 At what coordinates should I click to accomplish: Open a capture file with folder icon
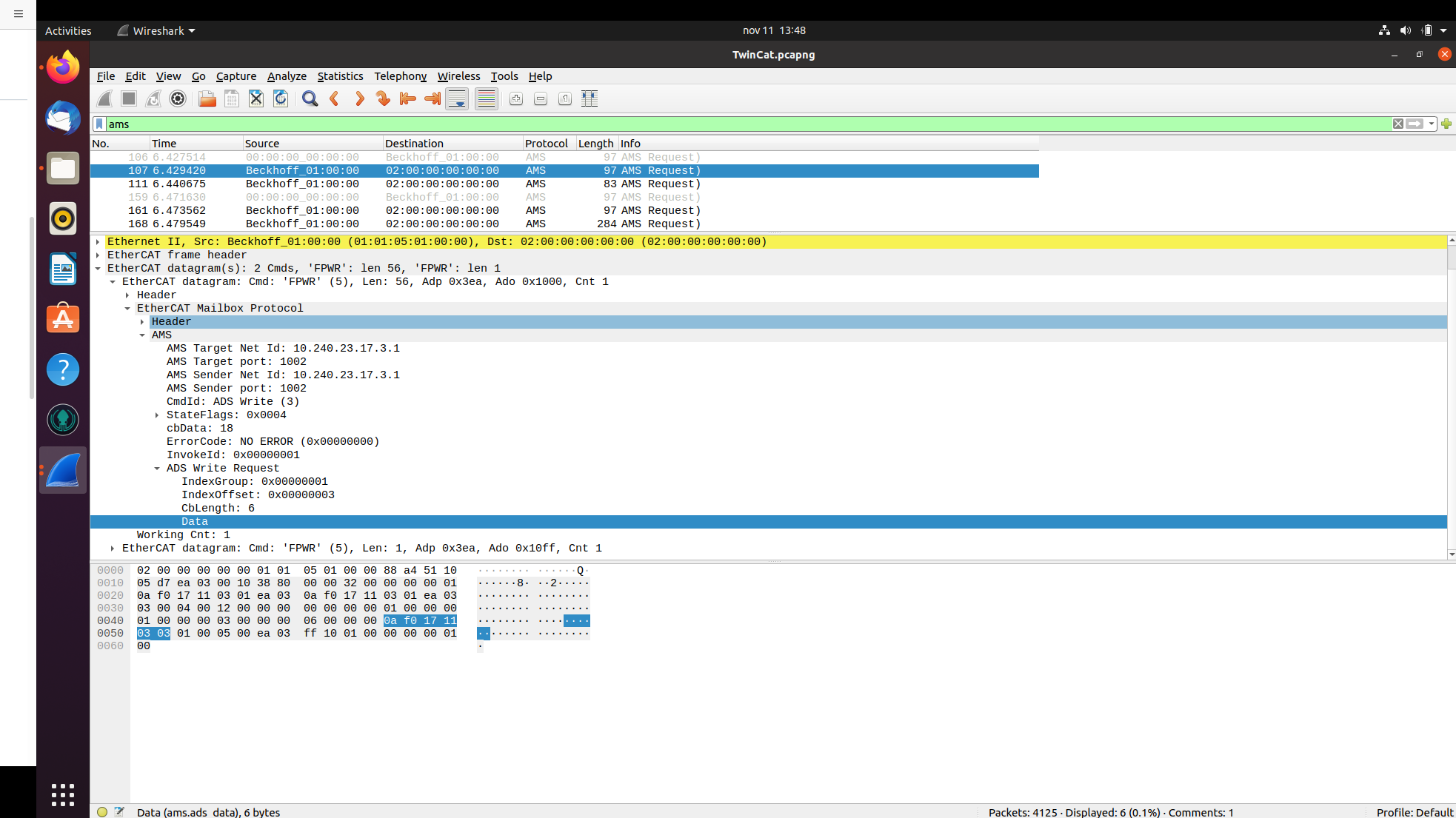pos(207,98)
